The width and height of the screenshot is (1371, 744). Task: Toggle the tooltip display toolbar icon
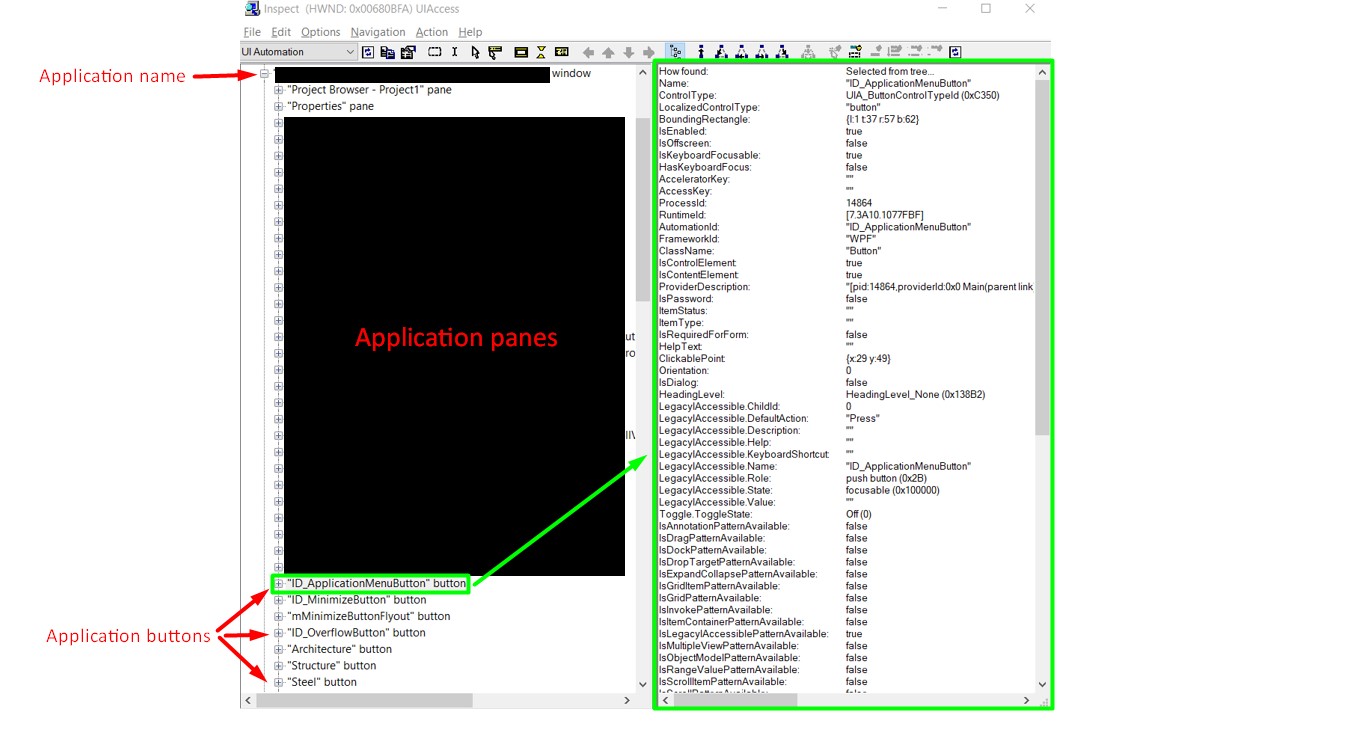(493, 51)
